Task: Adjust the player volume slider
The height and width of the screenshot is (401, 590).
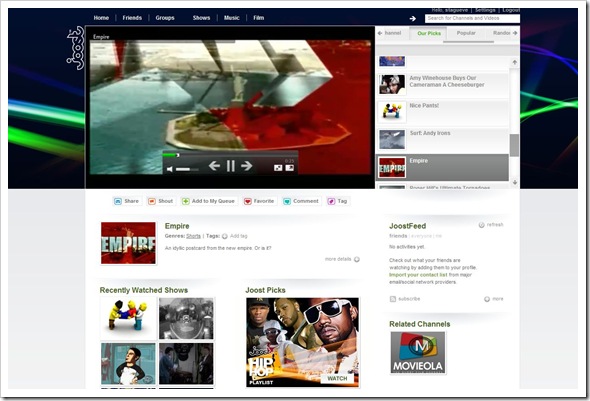Action: (187, 169)
